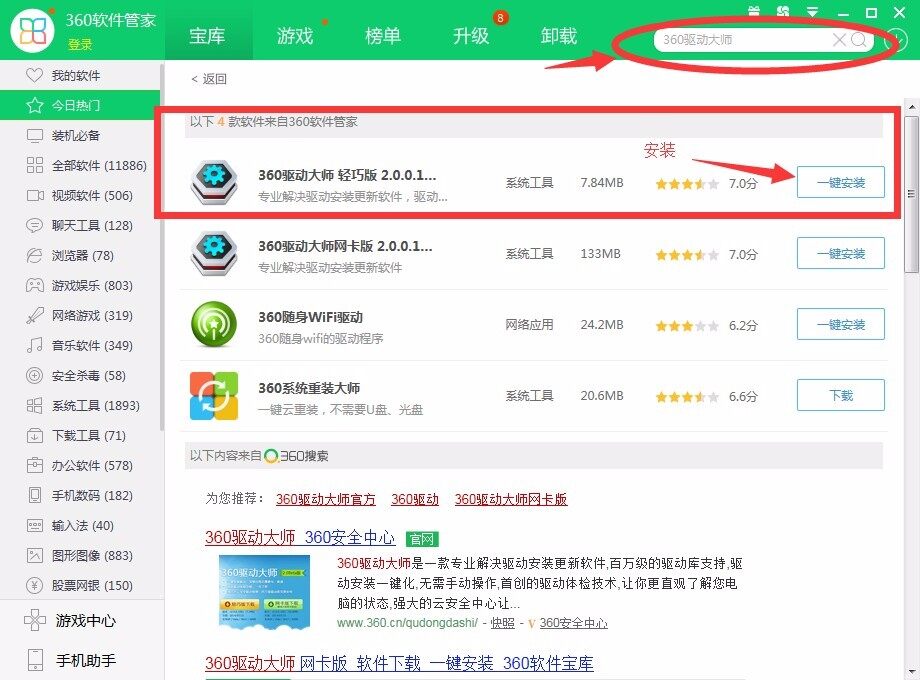Click the skin theme icon in the titlebar
The image size is (920, 680).
(x=783, y=11)
